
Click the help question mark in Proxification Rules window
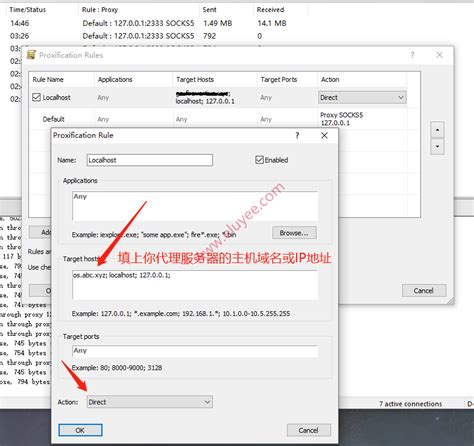tap(412, 55)
